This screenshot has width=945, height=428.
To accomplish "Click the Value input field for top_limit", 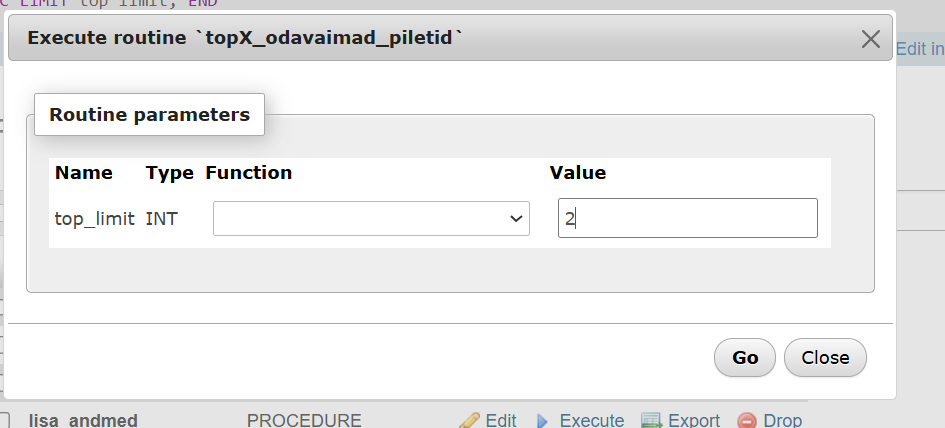I will point(687,218).
